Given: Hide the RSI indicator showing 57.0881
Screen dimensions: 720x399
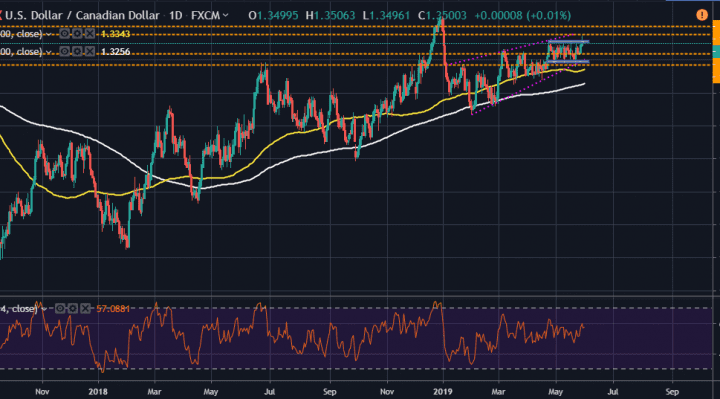Looking at the screenshot, I should click(x=60, y=309).
